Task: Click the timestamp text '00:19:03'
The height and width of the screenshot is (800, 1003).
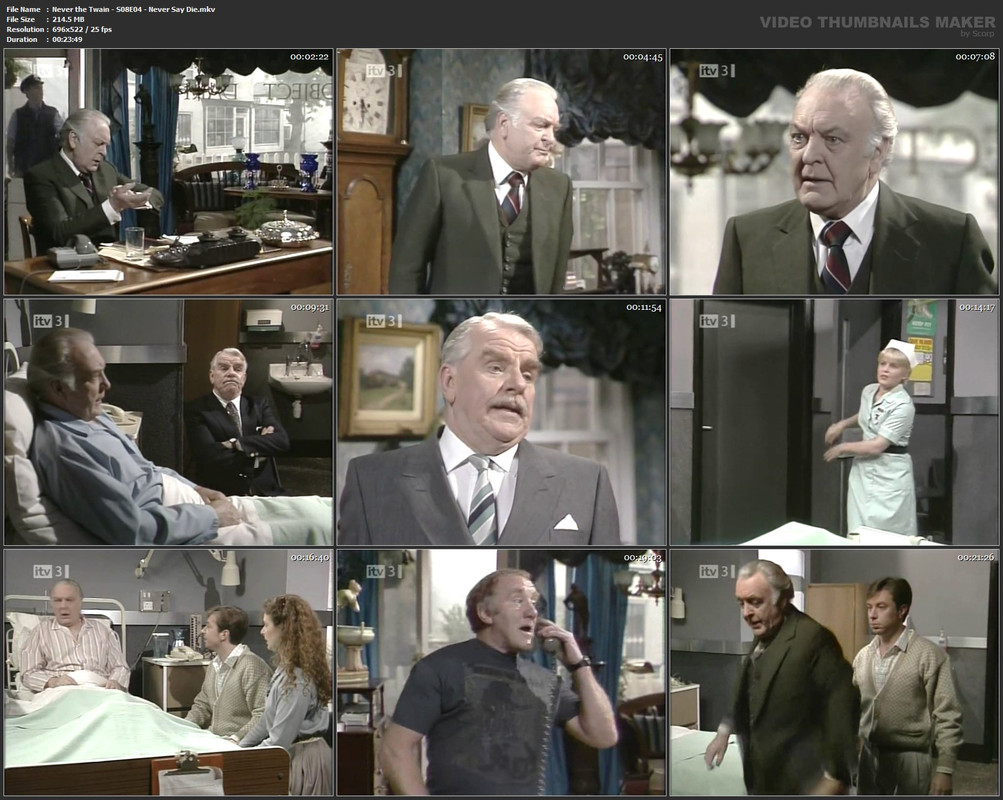Action: (642, 558)
